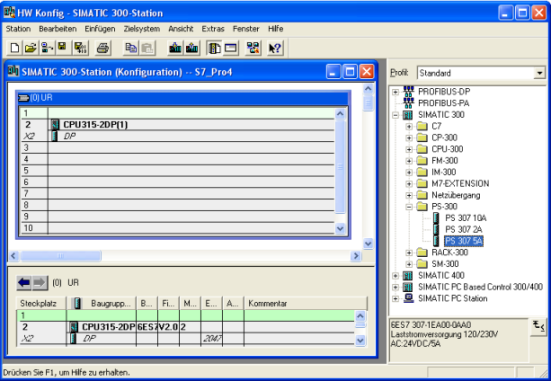This screenshot has width=551, height=381.
Task: Click the forward arrow in rack detail pane
Action: (40, 283)
